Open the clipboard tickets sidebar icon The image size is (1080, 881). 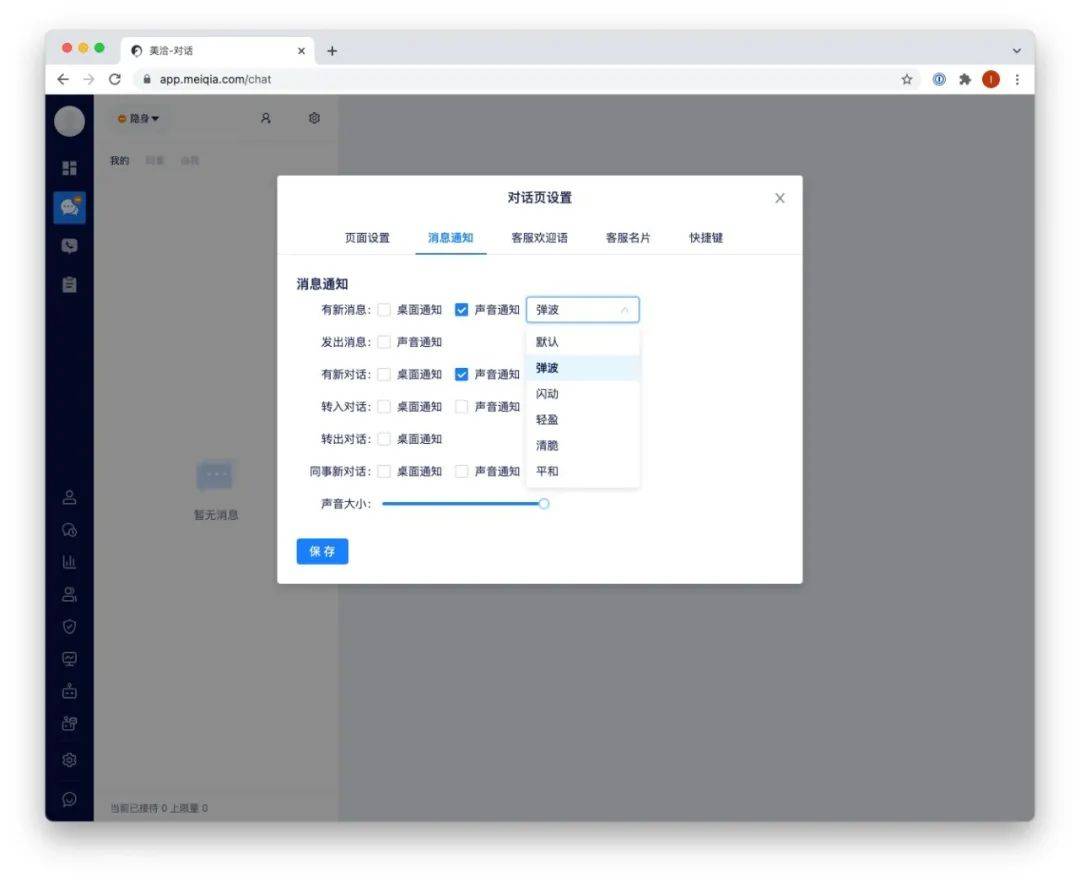[x=70, y=284]
